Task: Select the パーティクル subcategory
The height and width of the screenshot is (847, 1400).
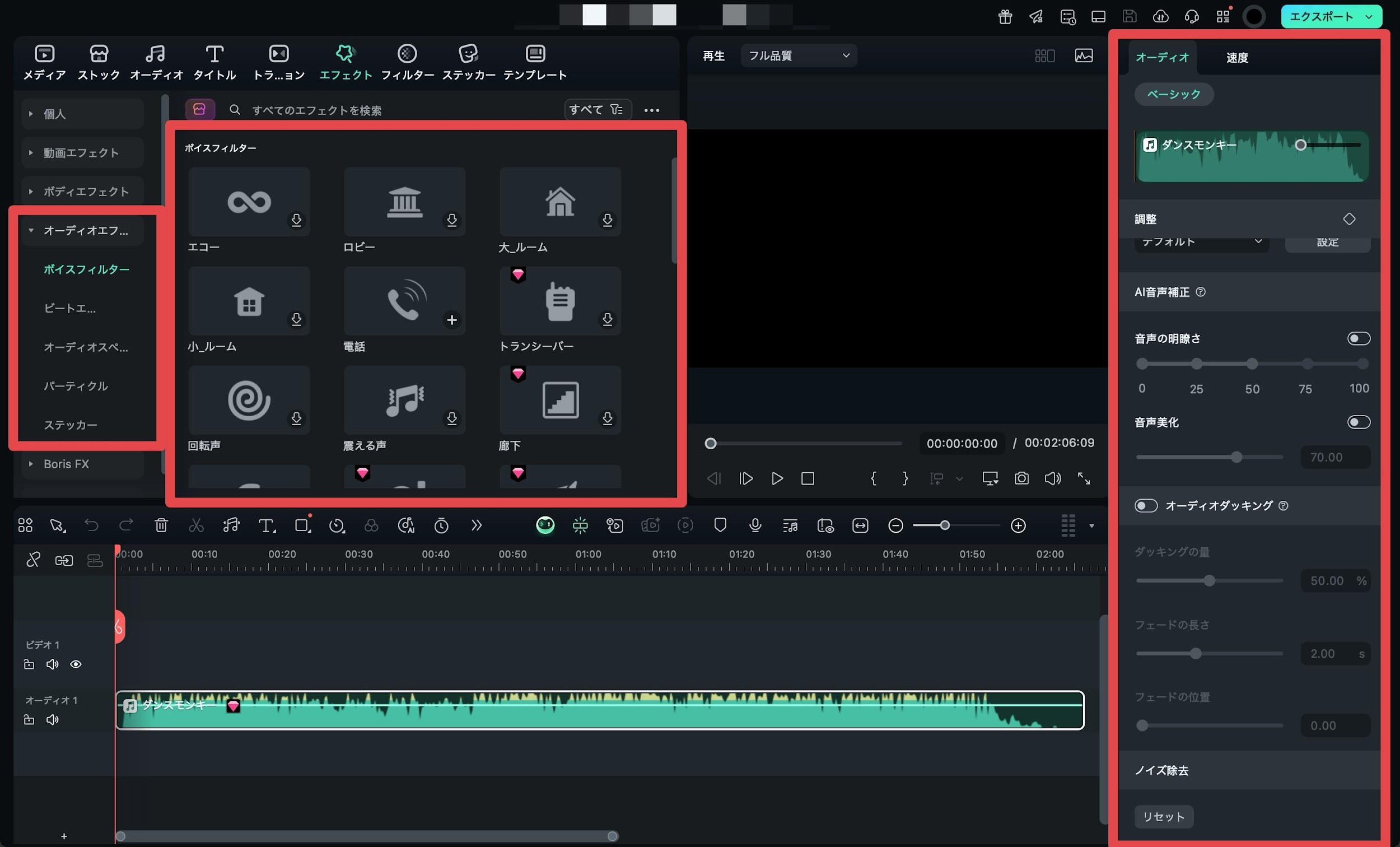Action: click(x=76, y=386)
